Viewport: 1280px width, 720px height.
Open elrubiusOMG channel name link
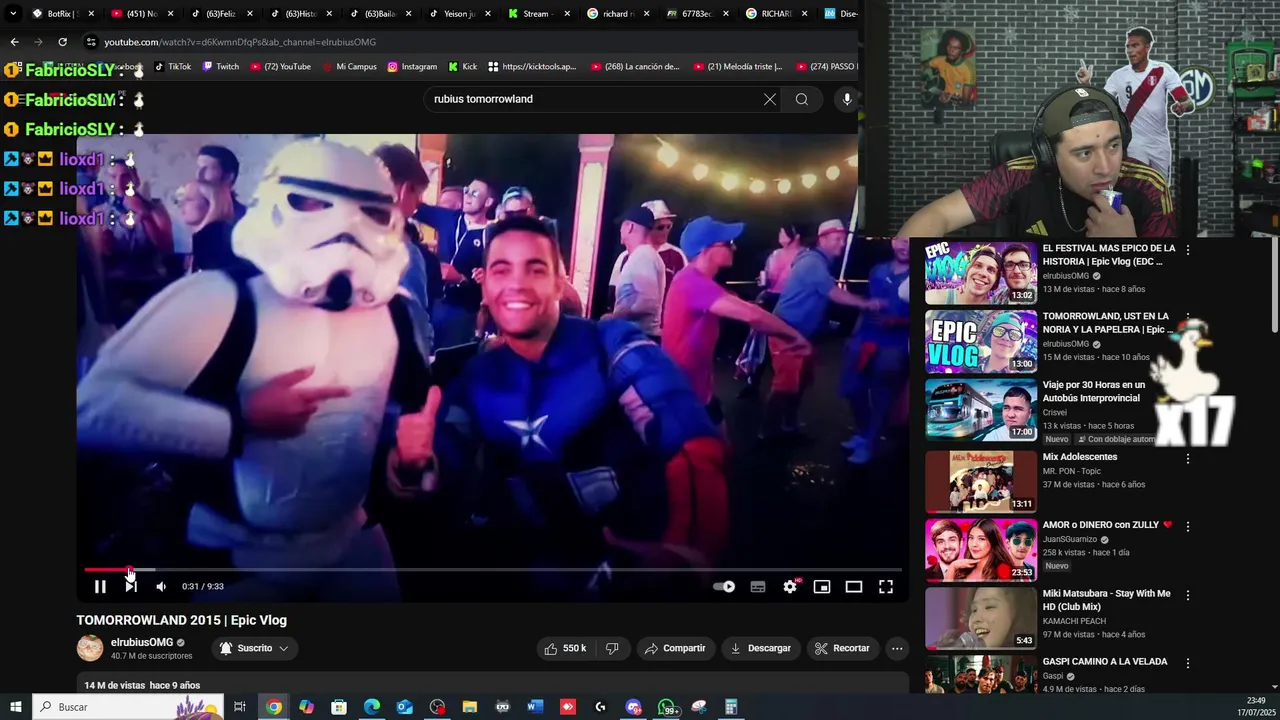[142, 642]
